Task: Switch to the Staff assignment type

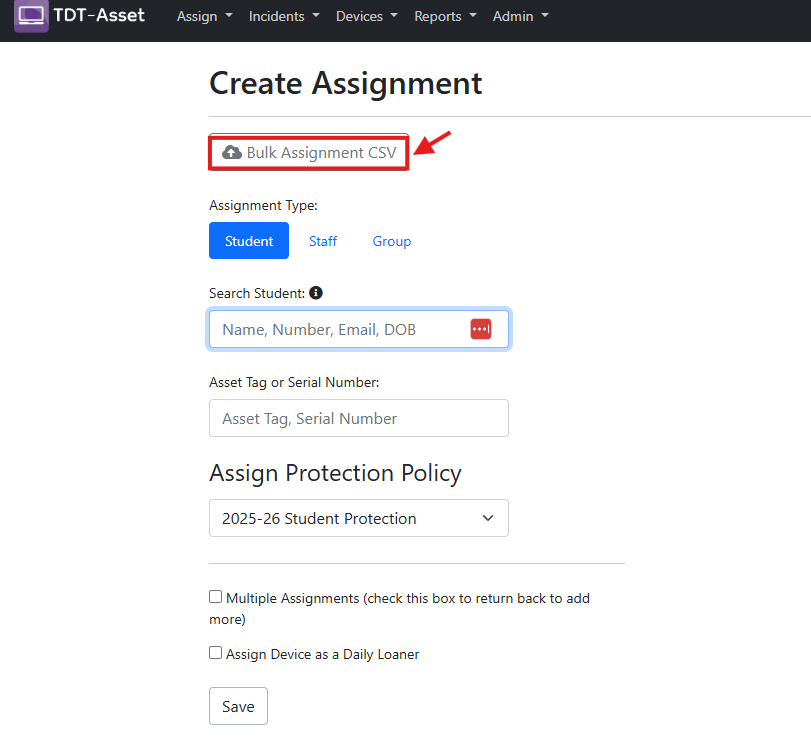Action: tap(323, 241)
